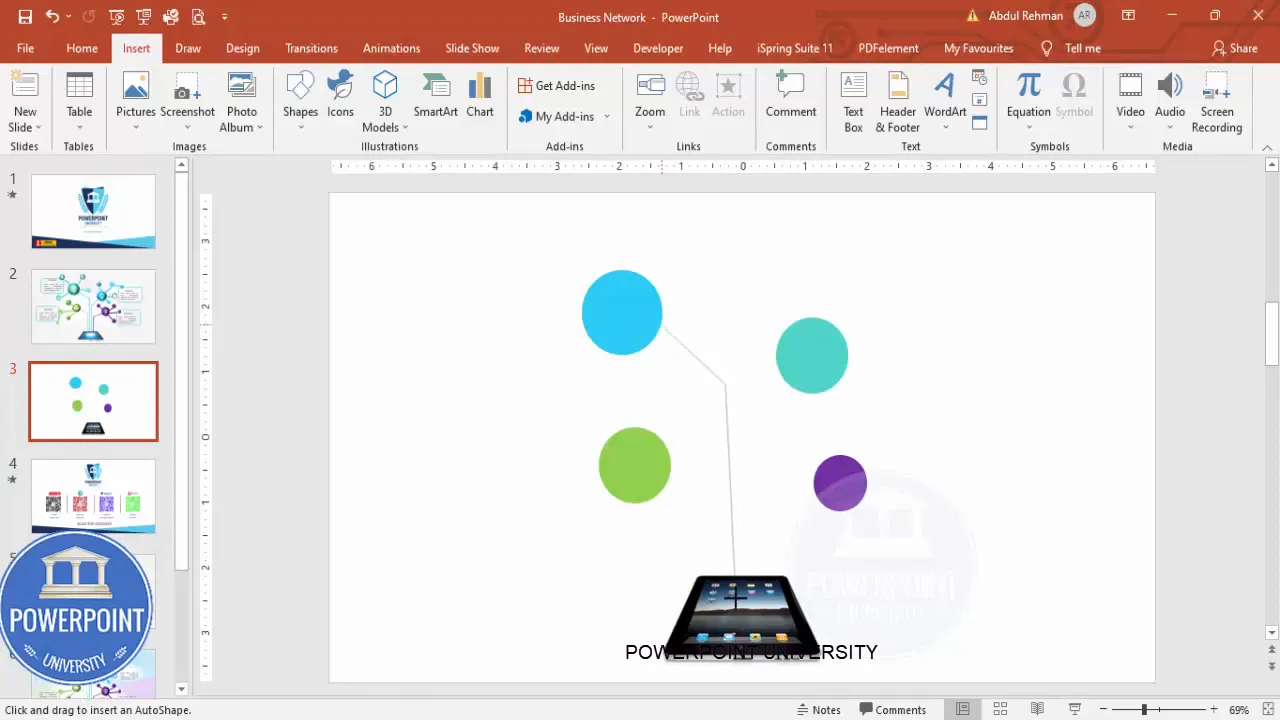1280x720 pixels.
Task: Switch to the Slide Show tab
Action: 472,48
